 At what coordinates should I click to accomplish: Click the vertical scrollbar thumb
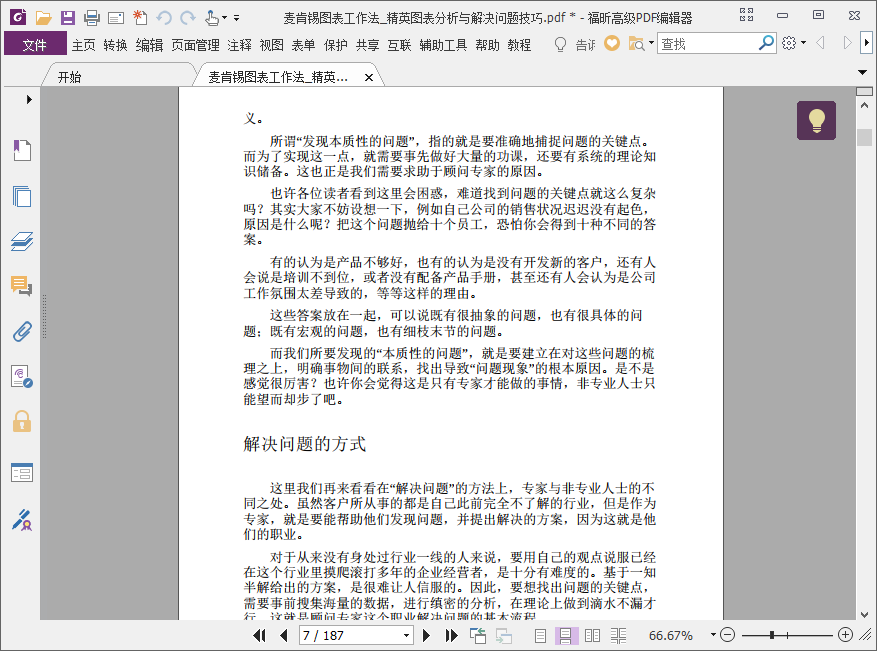(864, 137)
